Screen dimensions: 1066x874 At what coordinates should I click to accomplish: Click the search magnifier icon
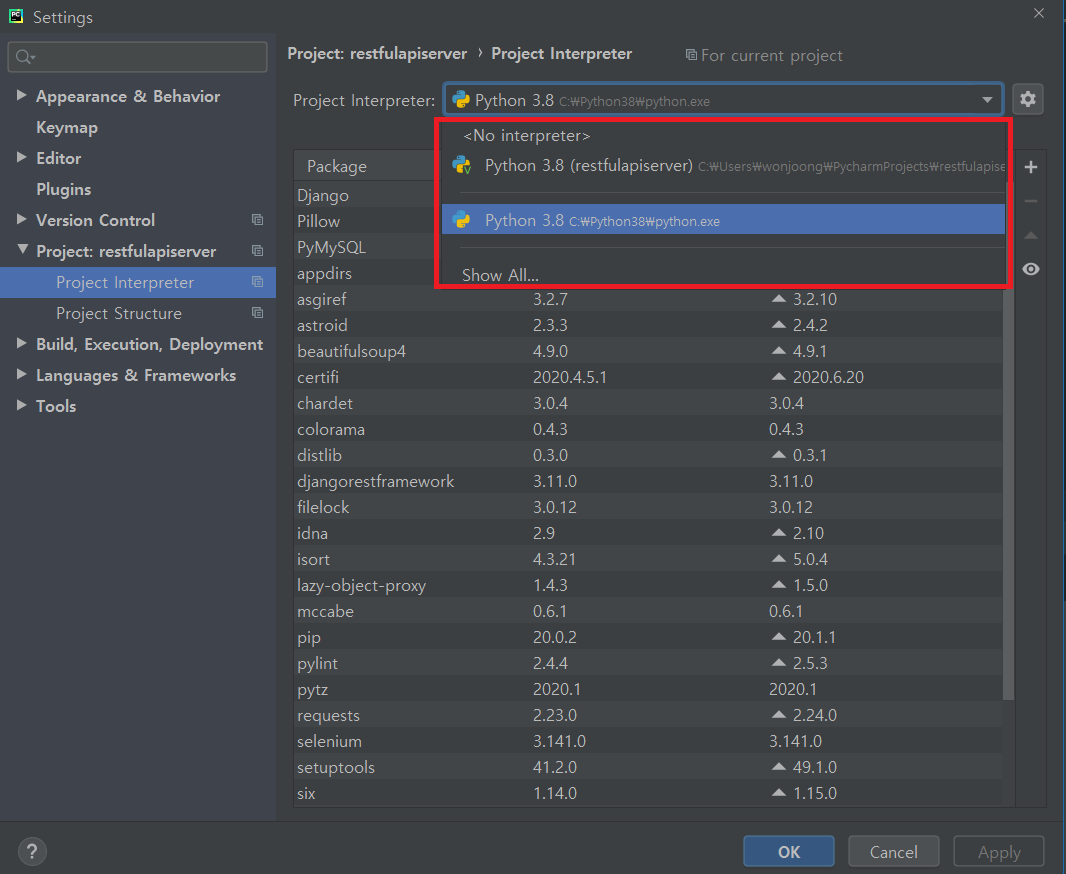24,57
